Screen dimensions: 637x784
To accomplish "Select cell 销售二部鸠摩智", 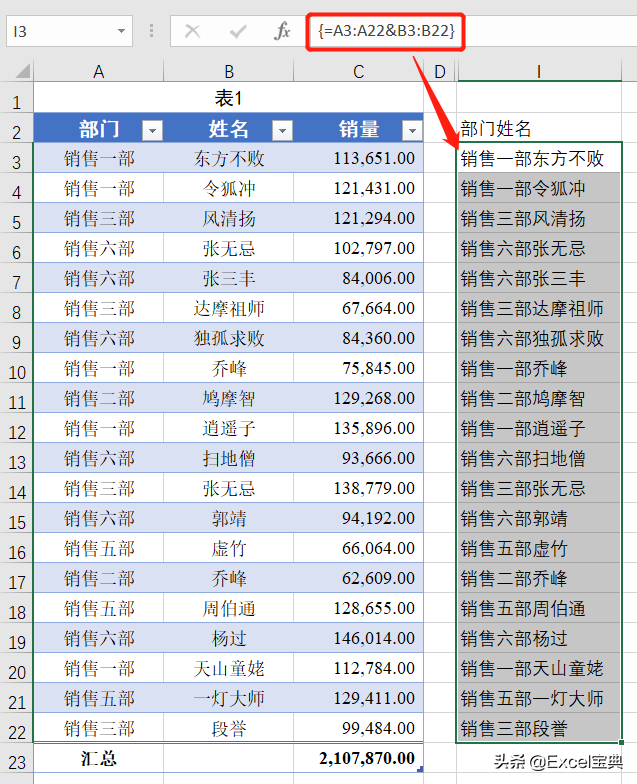I will click(x=539, y=398).
